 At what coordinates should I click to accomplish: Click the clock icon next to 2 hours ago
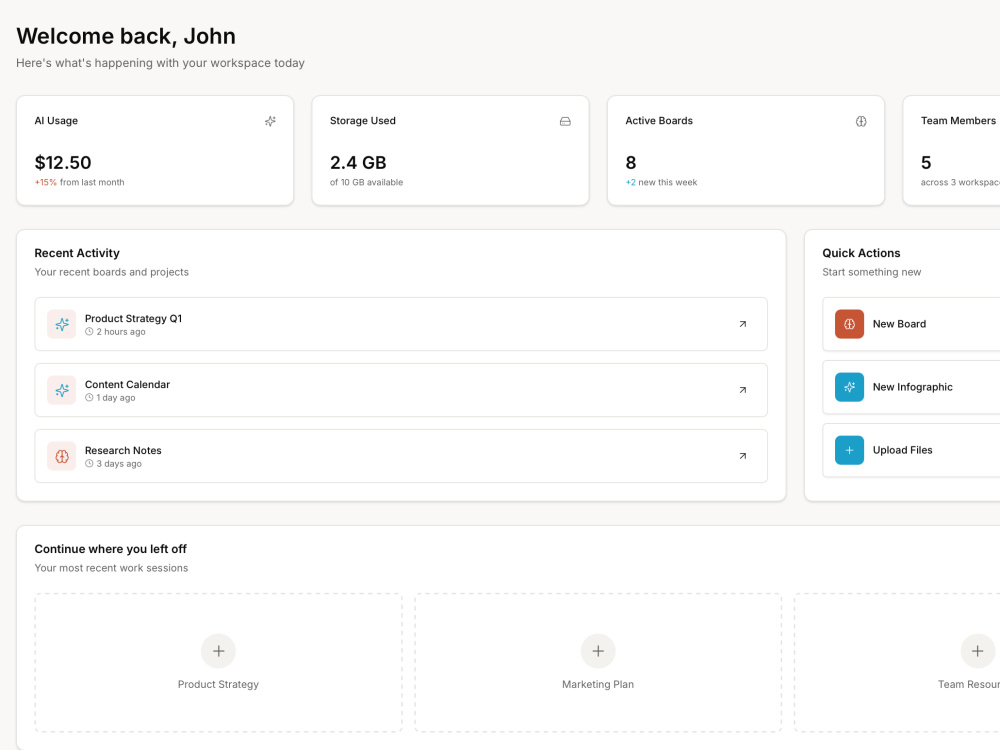click(x=89, y=332)
